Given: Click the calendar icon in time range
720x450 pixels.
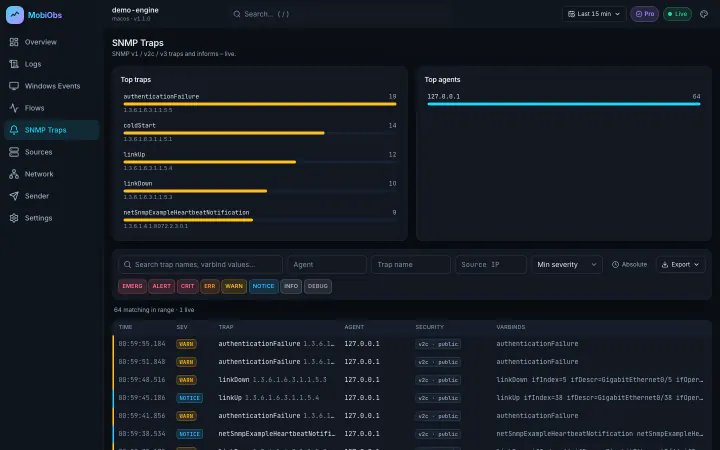Looking at the screenshot, I should click(x=571, y=14).
